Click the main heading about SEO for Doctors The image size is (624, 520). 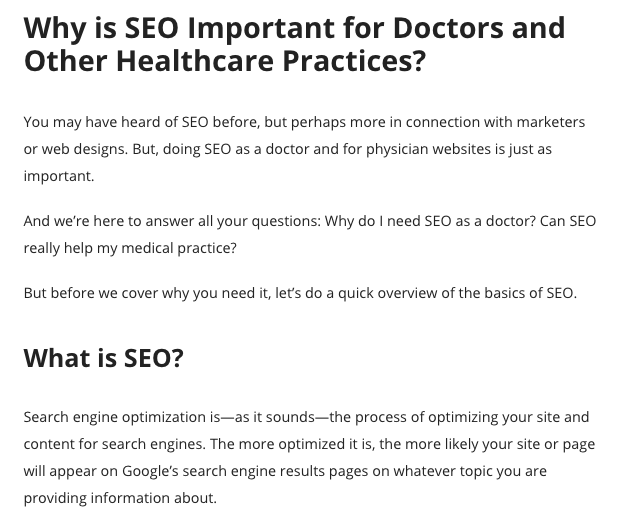point(294,44)
